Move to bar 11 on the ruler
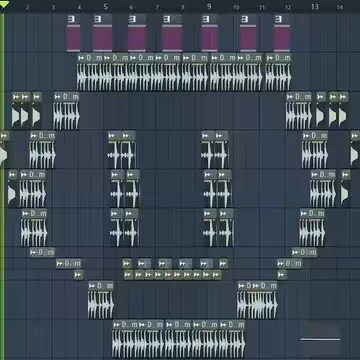This screenshot has height=360, width=360. pyautogui.click(x=262, y=7)
